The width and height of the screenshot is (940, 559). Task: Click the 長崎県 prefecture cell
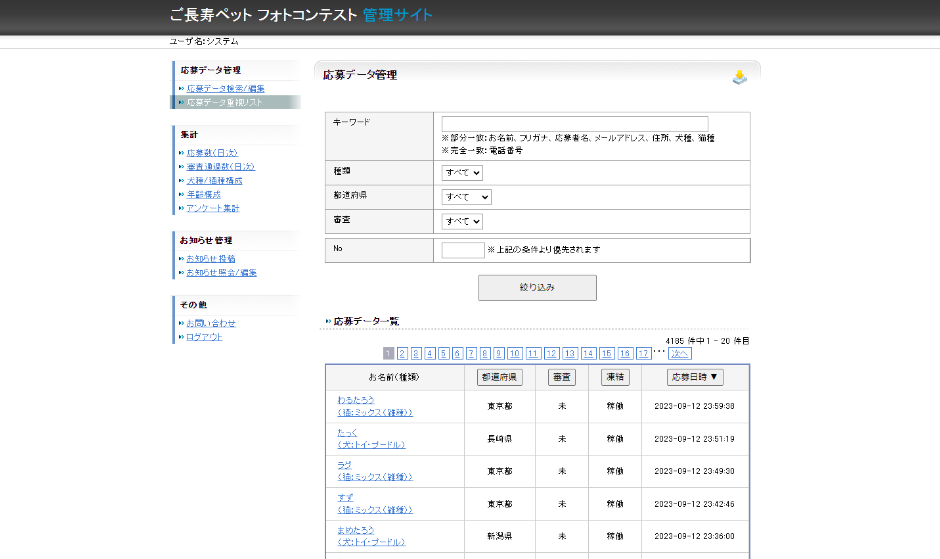[x=499, y=439]
